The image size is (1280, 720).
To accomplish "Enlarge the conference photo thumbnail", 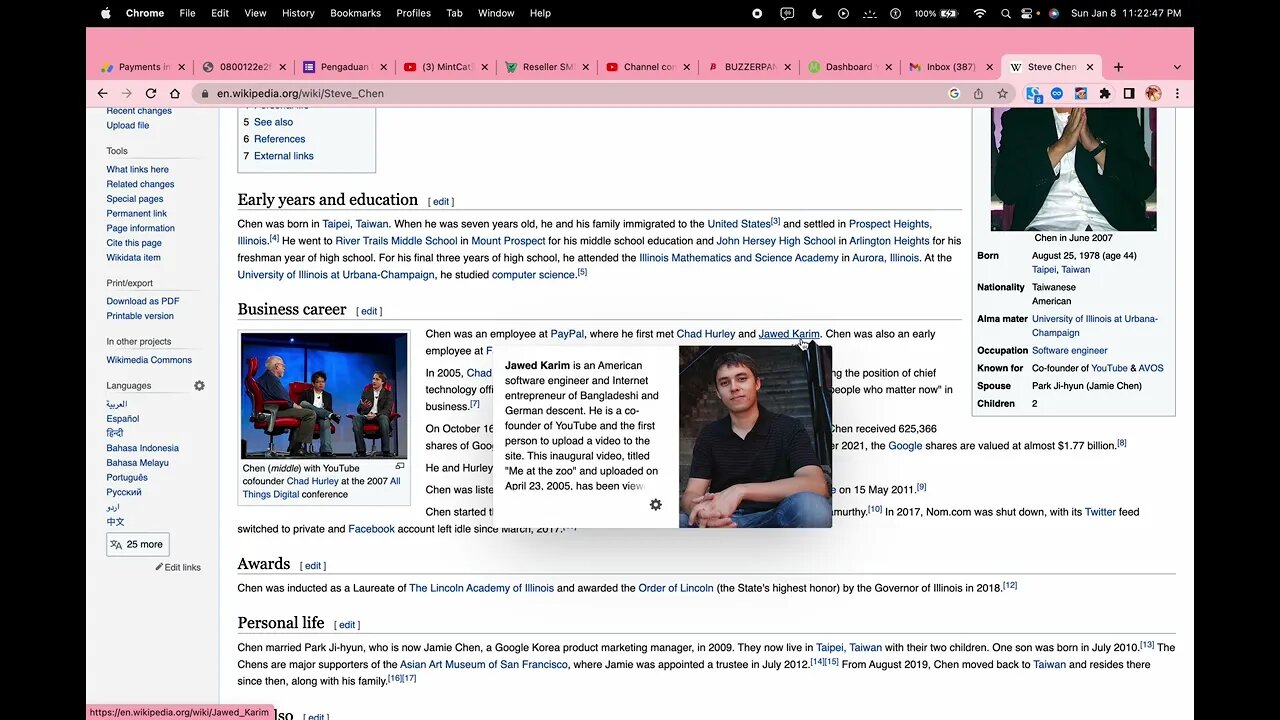I will tap(400, 466).
